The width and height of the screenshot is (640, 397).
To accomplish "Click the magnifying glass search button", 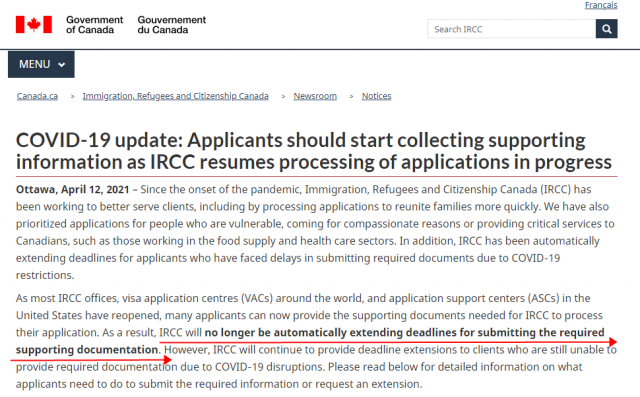I will pyautogui.click(x=606, y=29).
